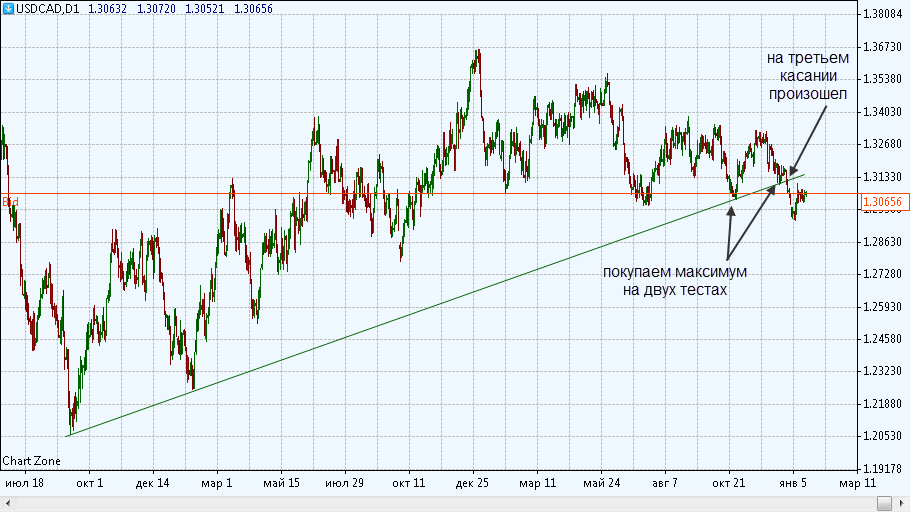Click the май 24 date label

point(601,483)
